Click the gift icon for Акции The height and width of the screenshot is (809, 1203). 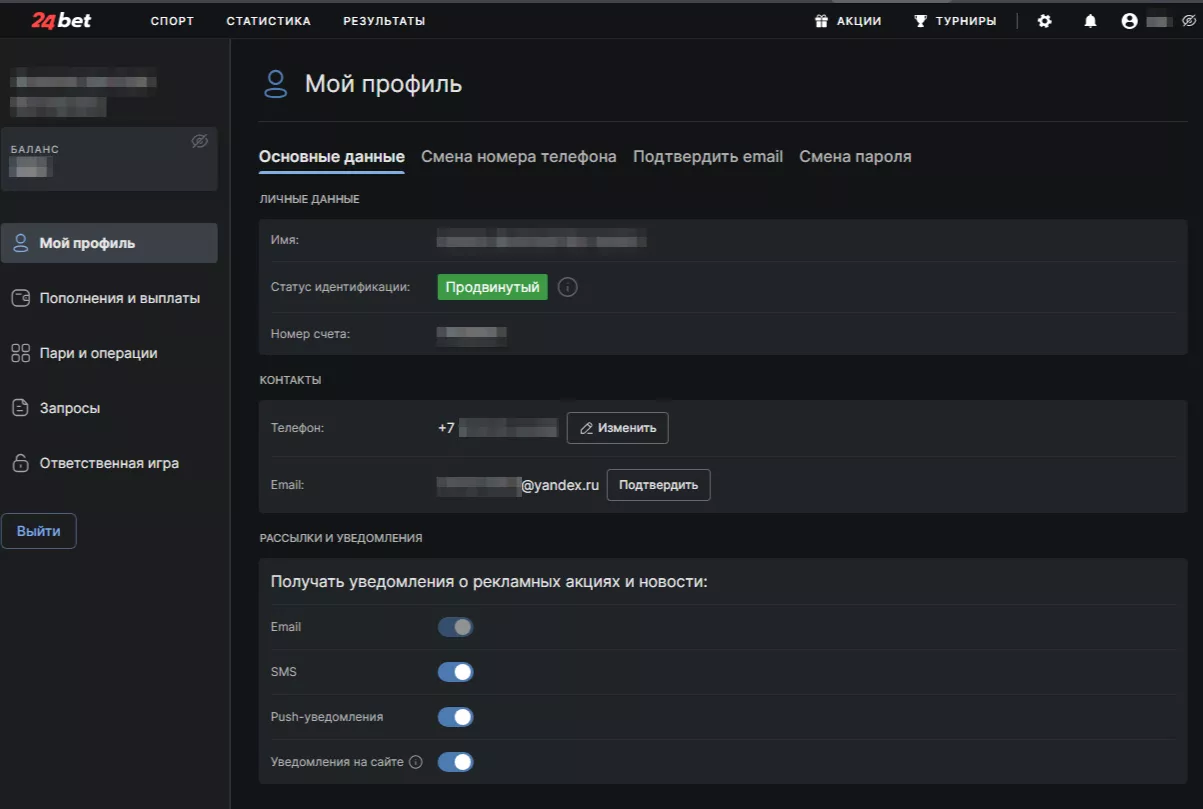pos(822,21)
